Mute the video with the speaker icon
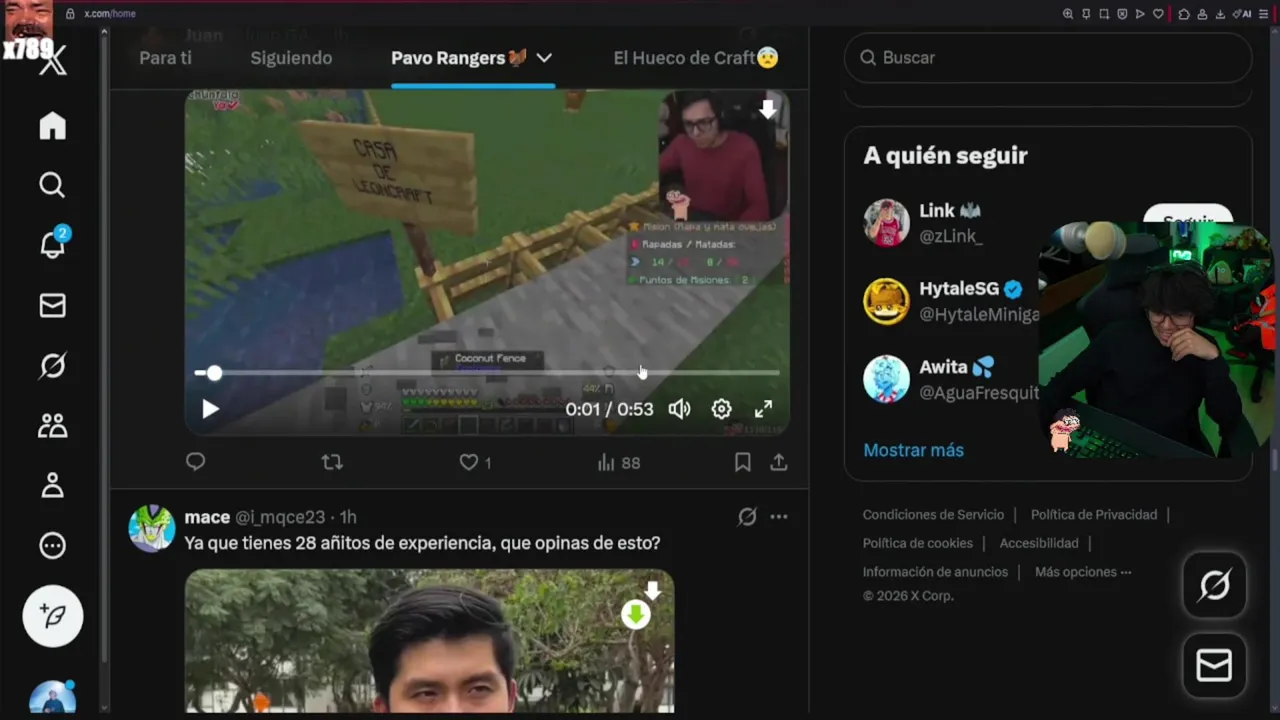Screen dimensions: 1280x720 [x=680, y=409]
